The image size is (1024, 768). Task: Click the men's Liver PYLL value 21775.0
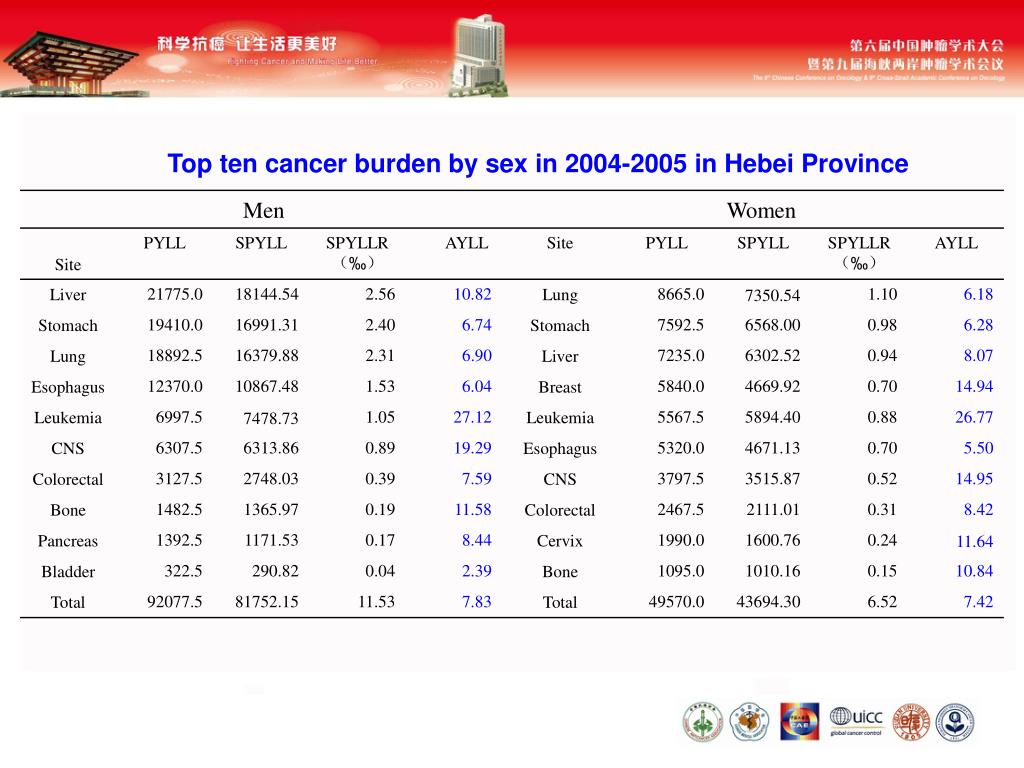point(174,295)
